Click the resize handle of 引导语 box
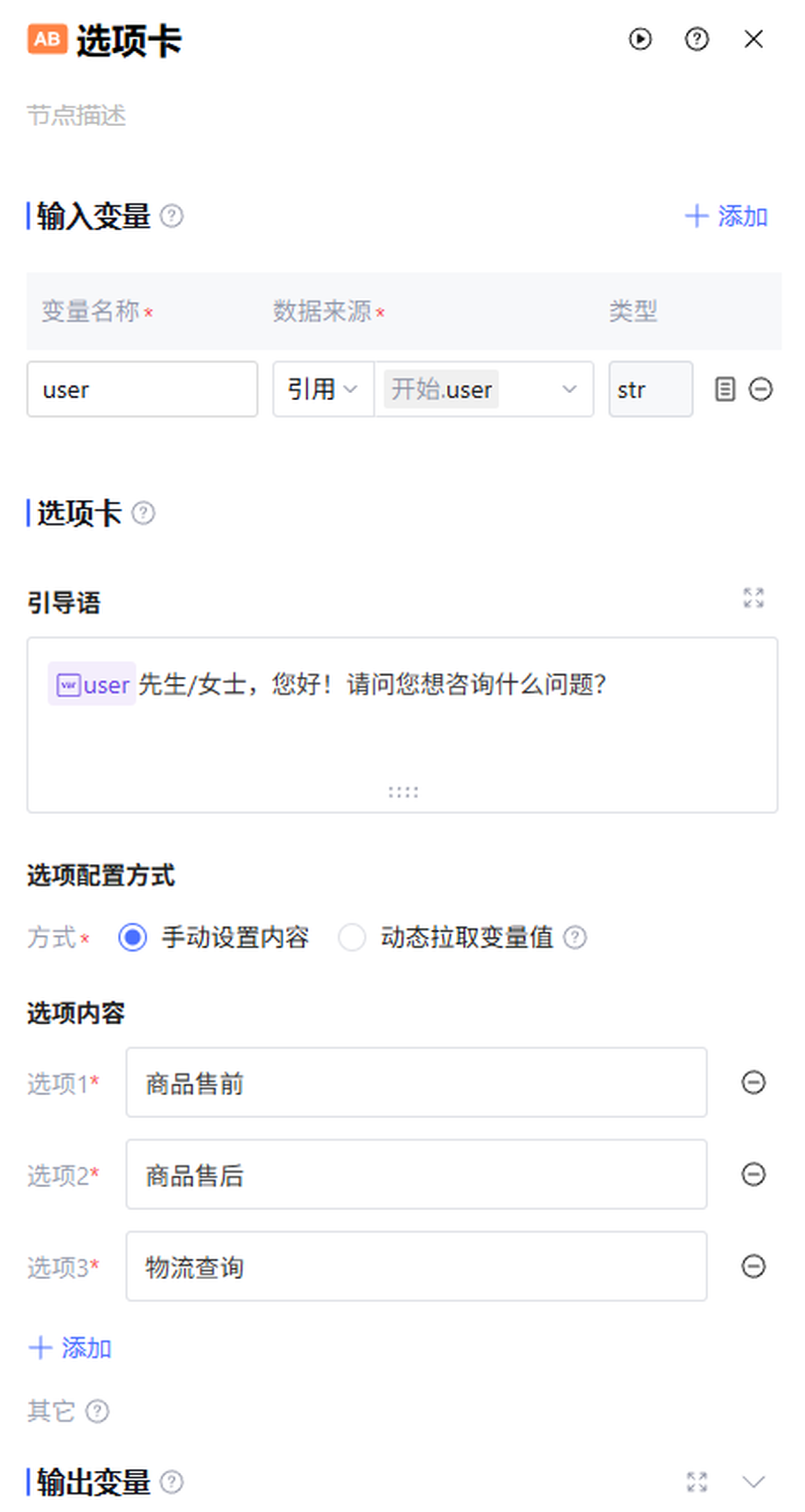 click(403, 792)
